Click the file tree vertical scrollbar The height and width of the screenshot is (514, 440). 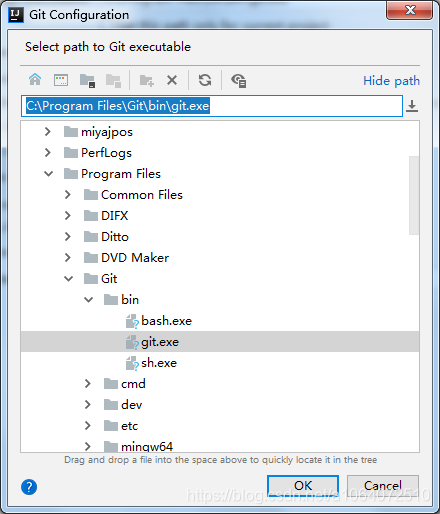pyautogui.click(x=414, y=195)
